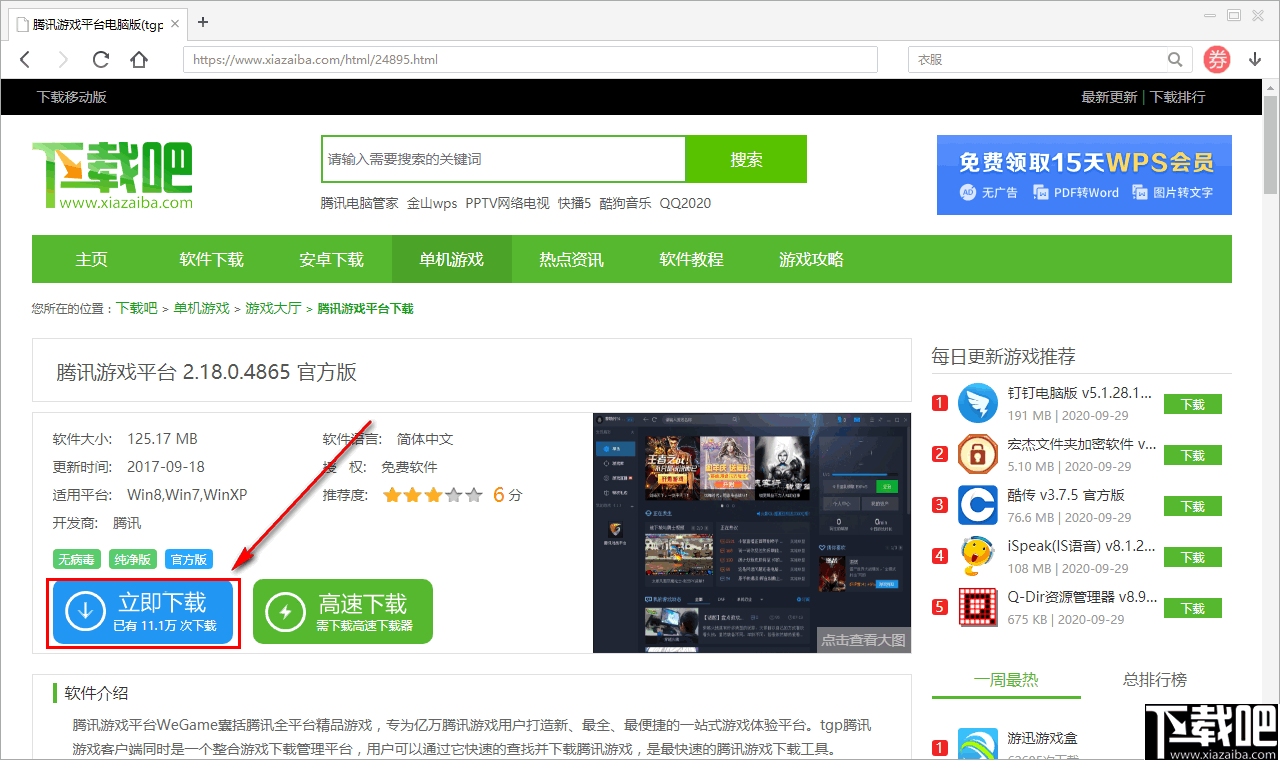Image resolution: width=1280 pixels, height=760 pixels.
Task: Open the 腾讯电脑管家 hot link
Action: pyautogui.click(x=361, y=203)
